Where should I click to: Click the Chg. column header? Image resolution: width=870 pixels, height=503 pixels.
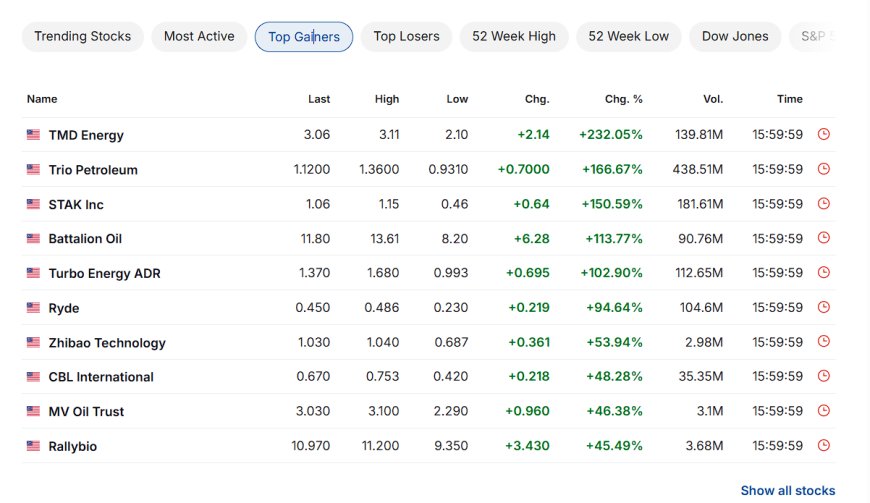click(x=537, y=99)
